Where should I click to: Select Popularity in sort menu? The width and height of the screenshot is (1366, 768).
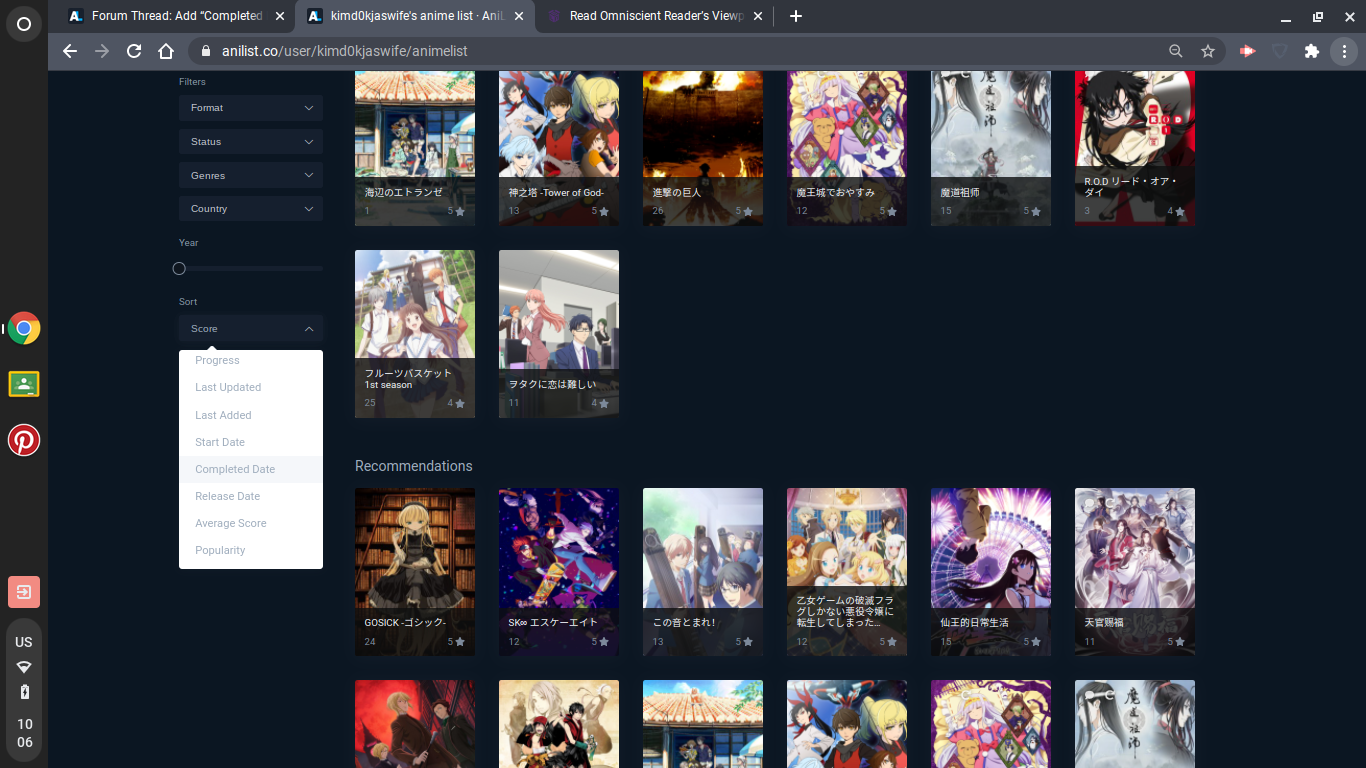220,550
